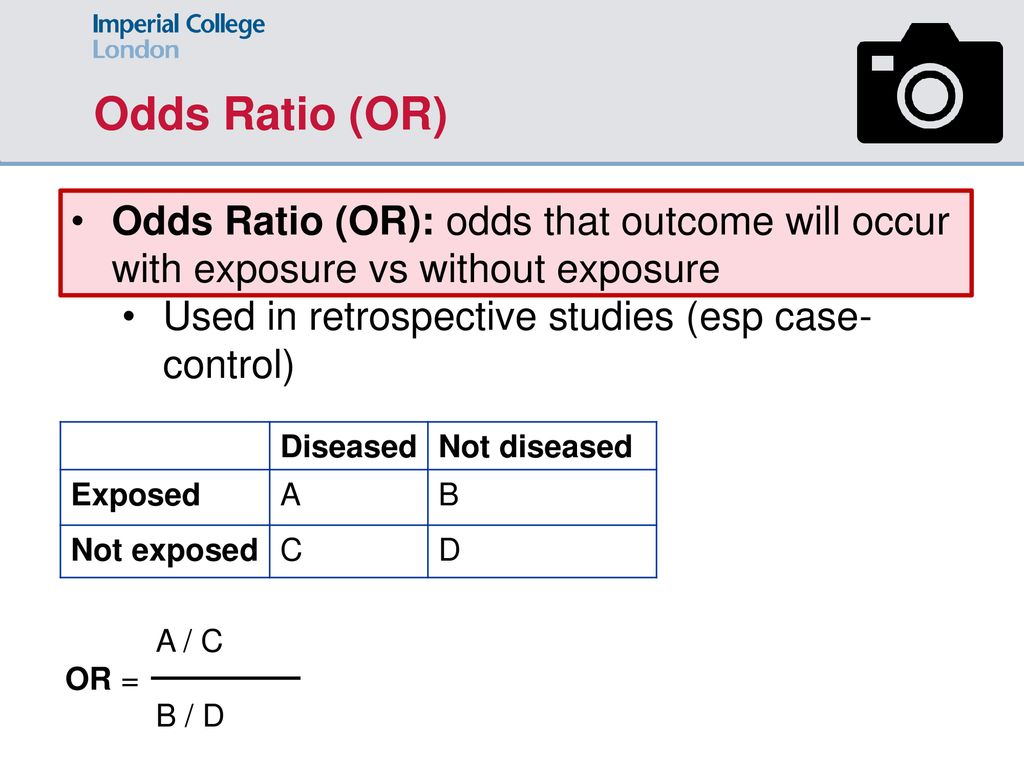Image resolution: width=1024 pixels, height=768 pixels.
Task: Click the 'A / C' formula numerator
Action: point(189,641)
